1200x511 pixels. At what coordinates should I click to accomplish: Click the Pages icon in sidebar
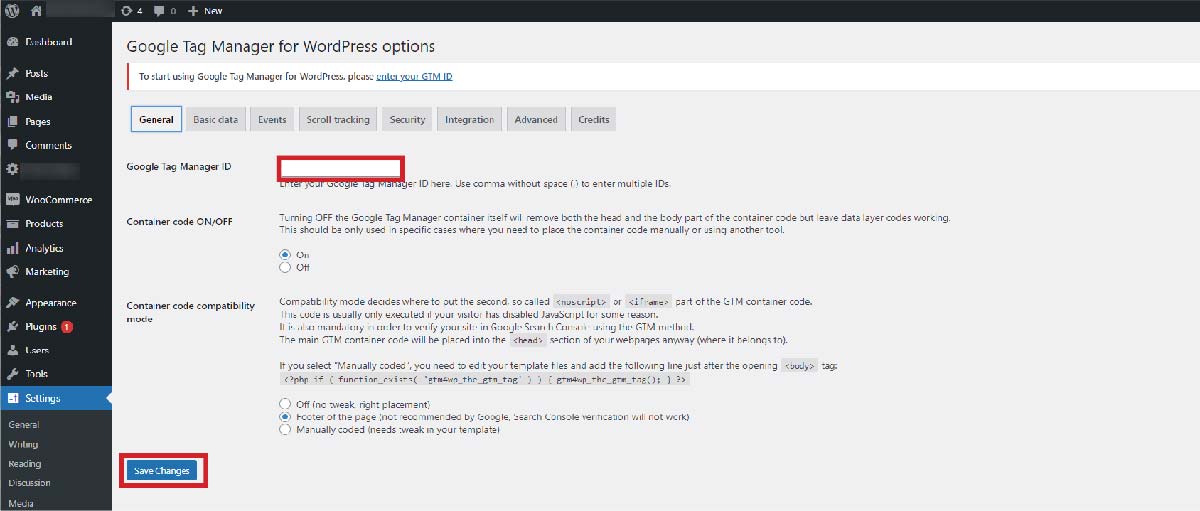point(12,122)
